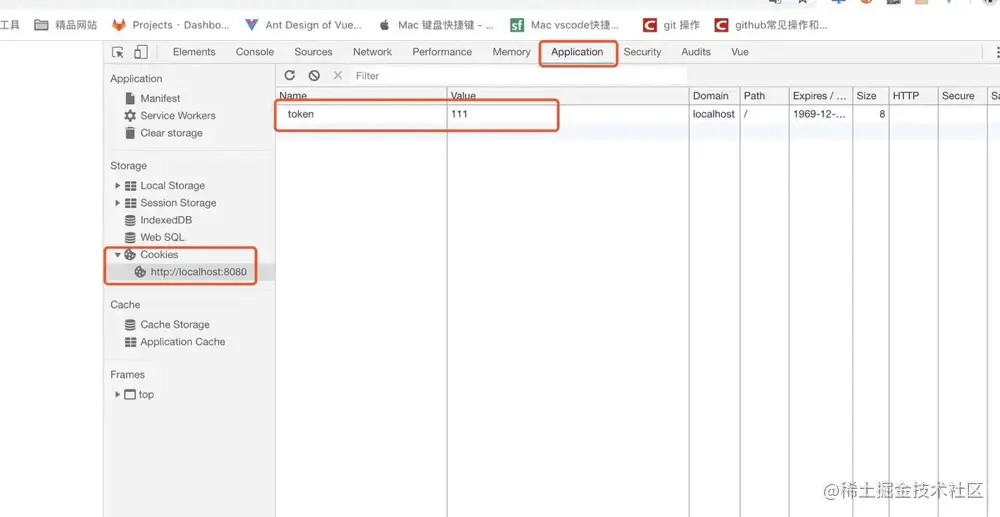Open the Ant Design of Vue bookmark
The width and height of the screenshot is (1000, 517).
click(x=304, y=25)
